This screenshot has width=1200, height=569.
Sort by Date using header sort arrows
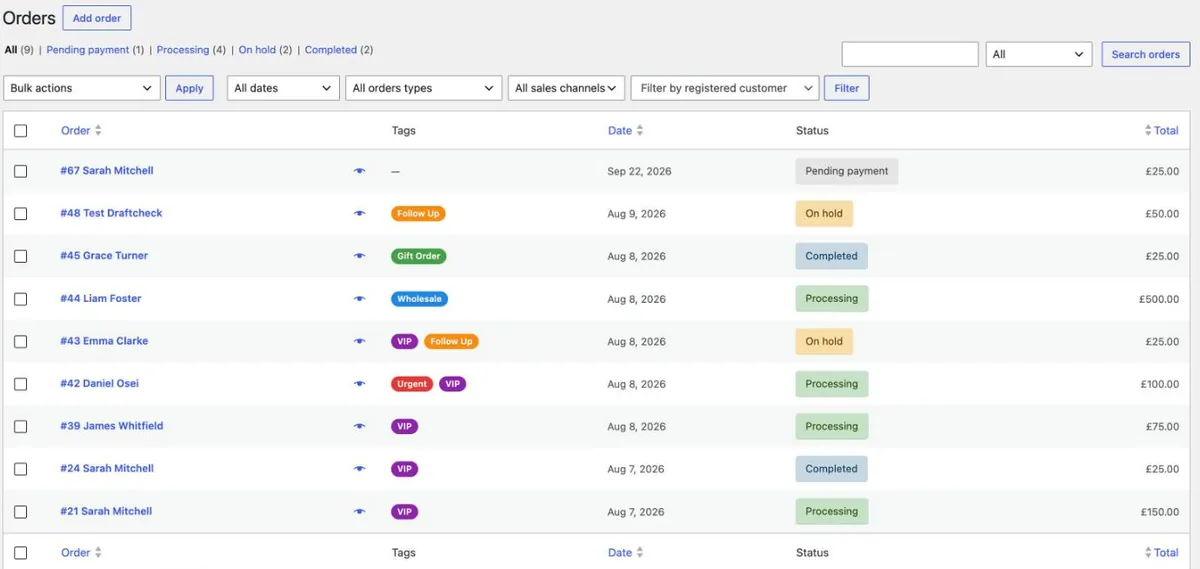[640, 131]
